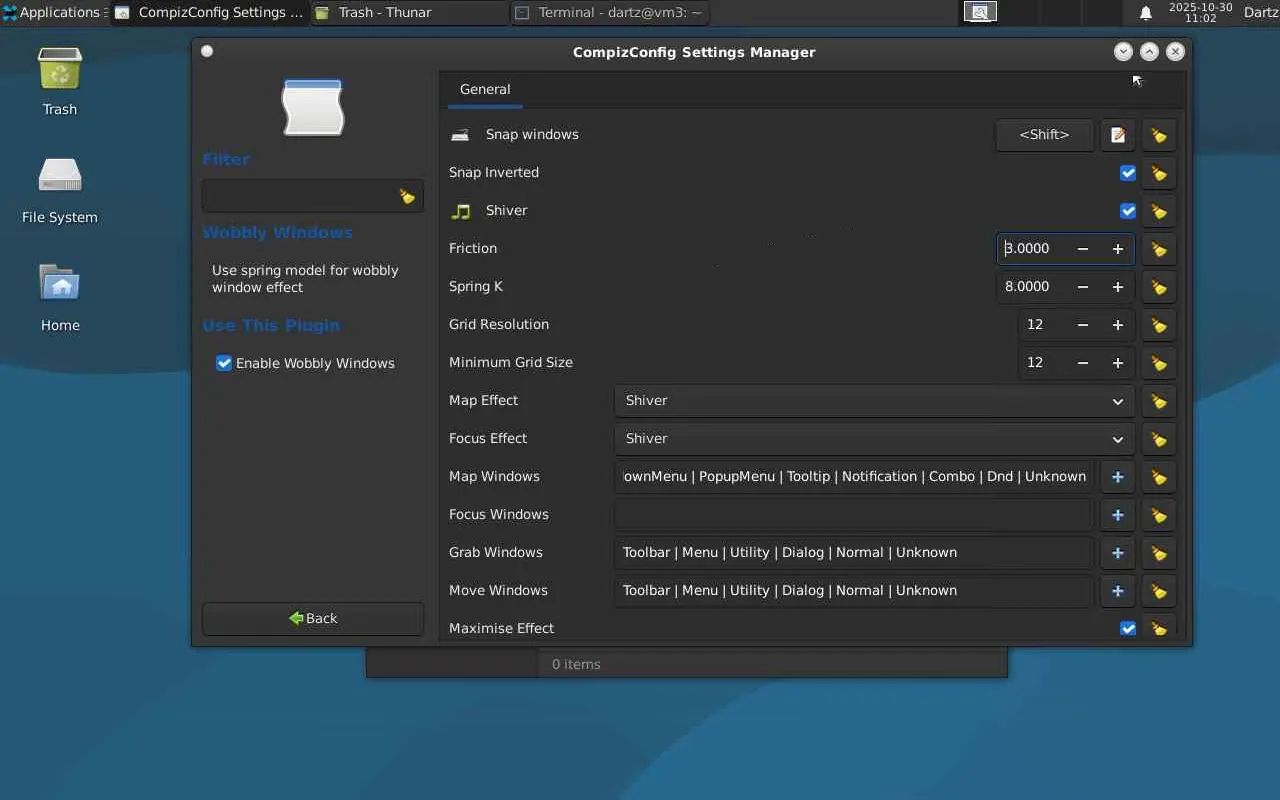This screenshot has width=1280, height=800.
Task: Decrease Grid Resolution with the minus button
Action: click(1082, 325)
